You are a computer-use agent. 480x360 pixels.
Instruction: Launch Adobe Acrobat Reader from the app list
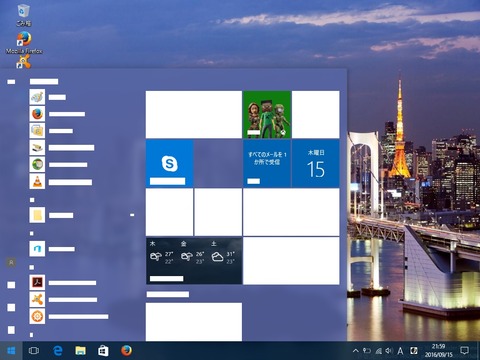[x=37, y=283]
